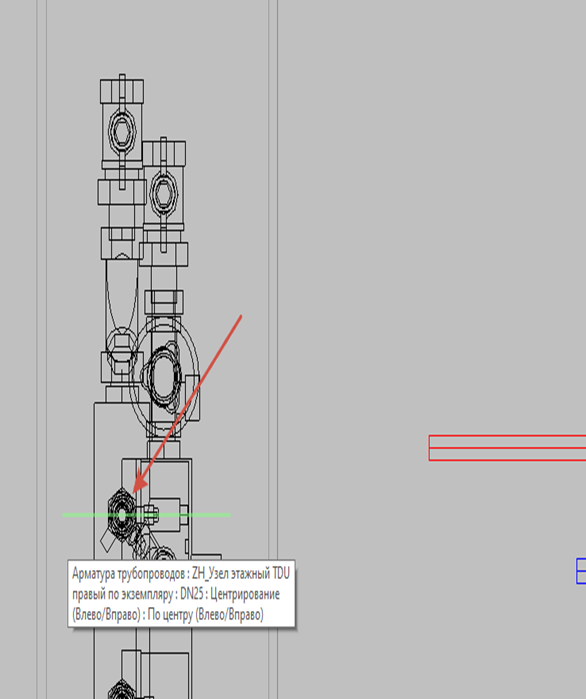Click the union nut below the top-left valve
Viewport: 586px width, 699px height.
pyautogui.click(x=122, y=193)
